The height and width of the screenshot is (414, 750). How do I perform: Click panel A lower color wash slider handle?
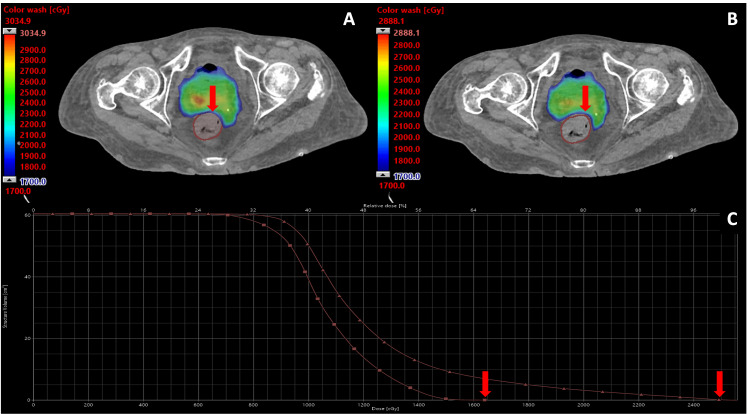coord(11,179)
